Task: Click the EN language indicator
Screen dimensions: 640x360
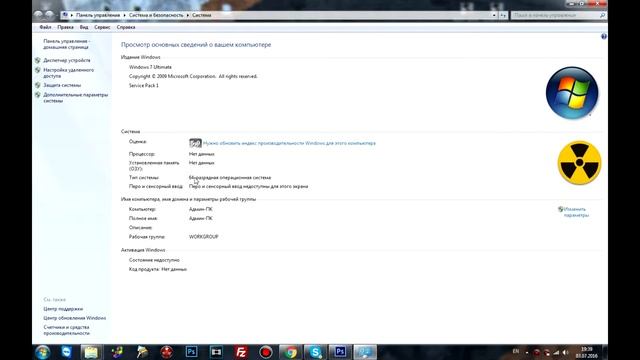Action: click(516, 351)
